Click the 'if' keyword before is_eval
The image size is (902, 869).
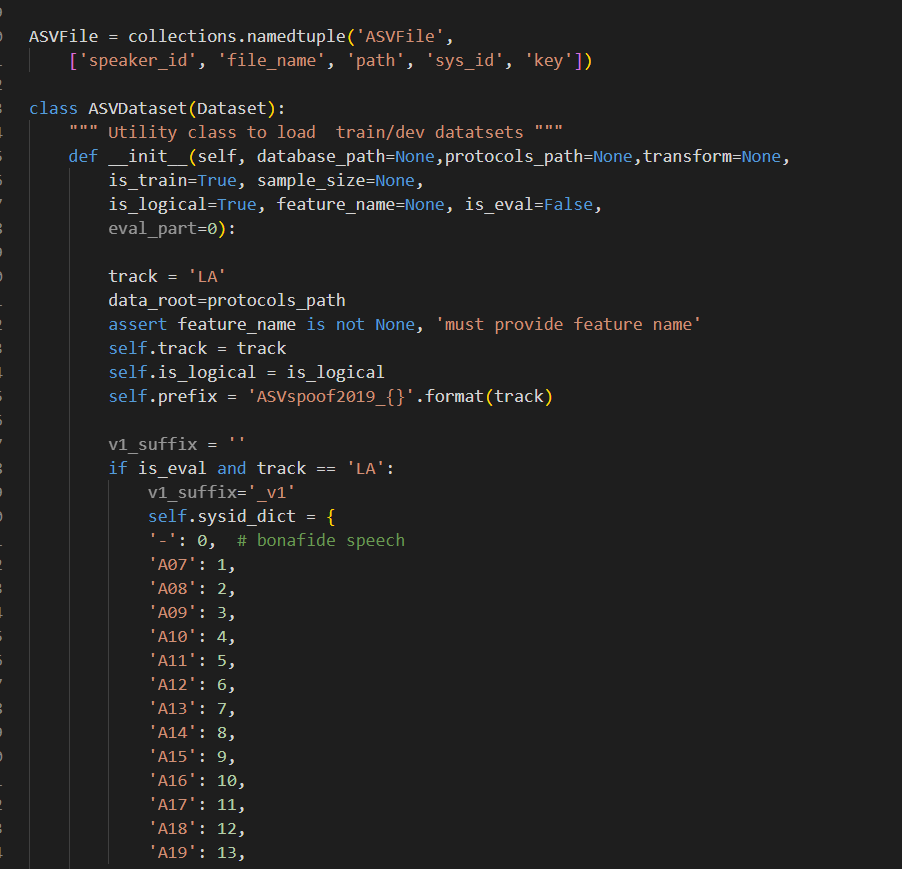[x=118, y=469]
